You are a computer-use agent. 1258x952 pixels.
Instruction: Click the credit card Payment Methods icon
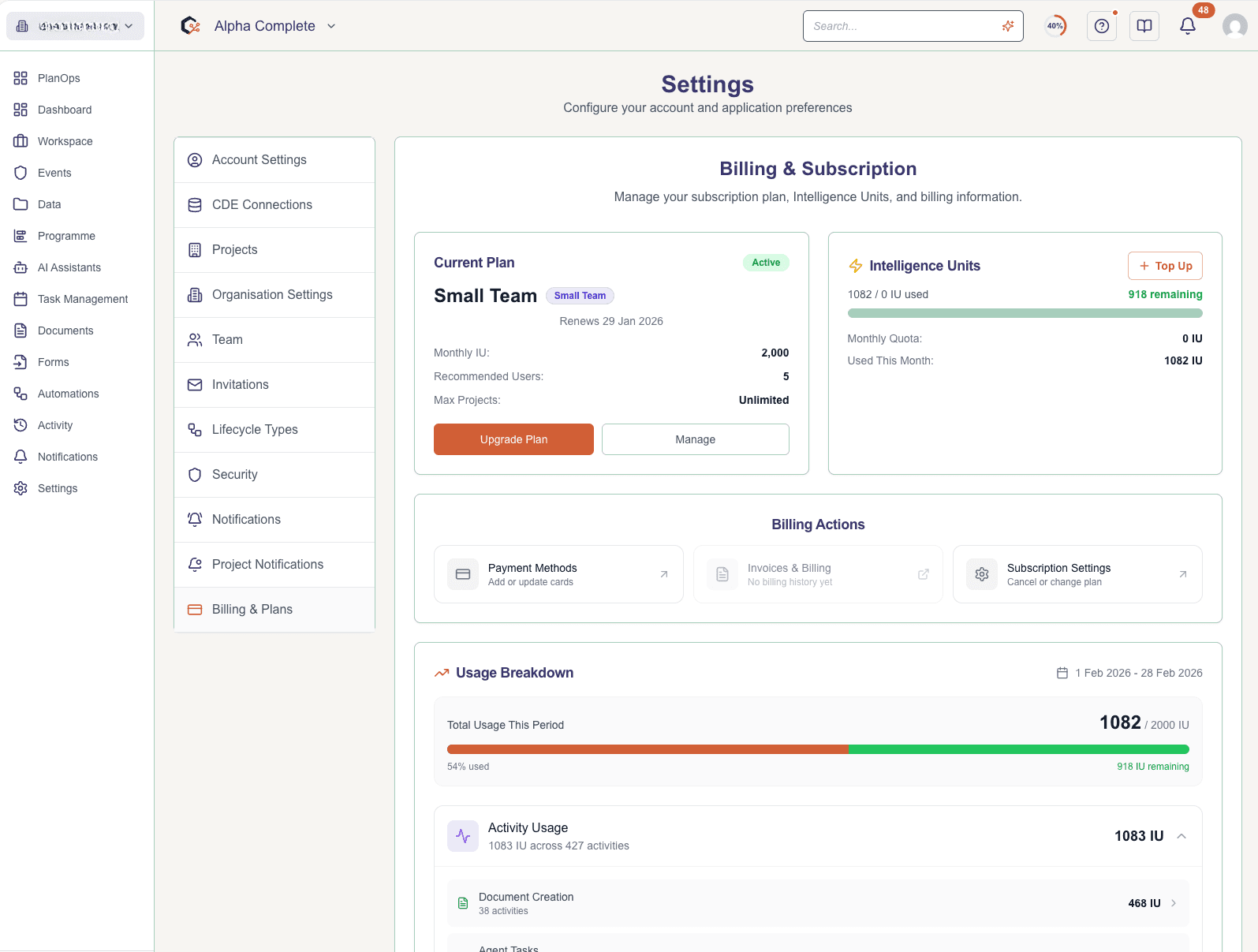click(x=463, y=574)
